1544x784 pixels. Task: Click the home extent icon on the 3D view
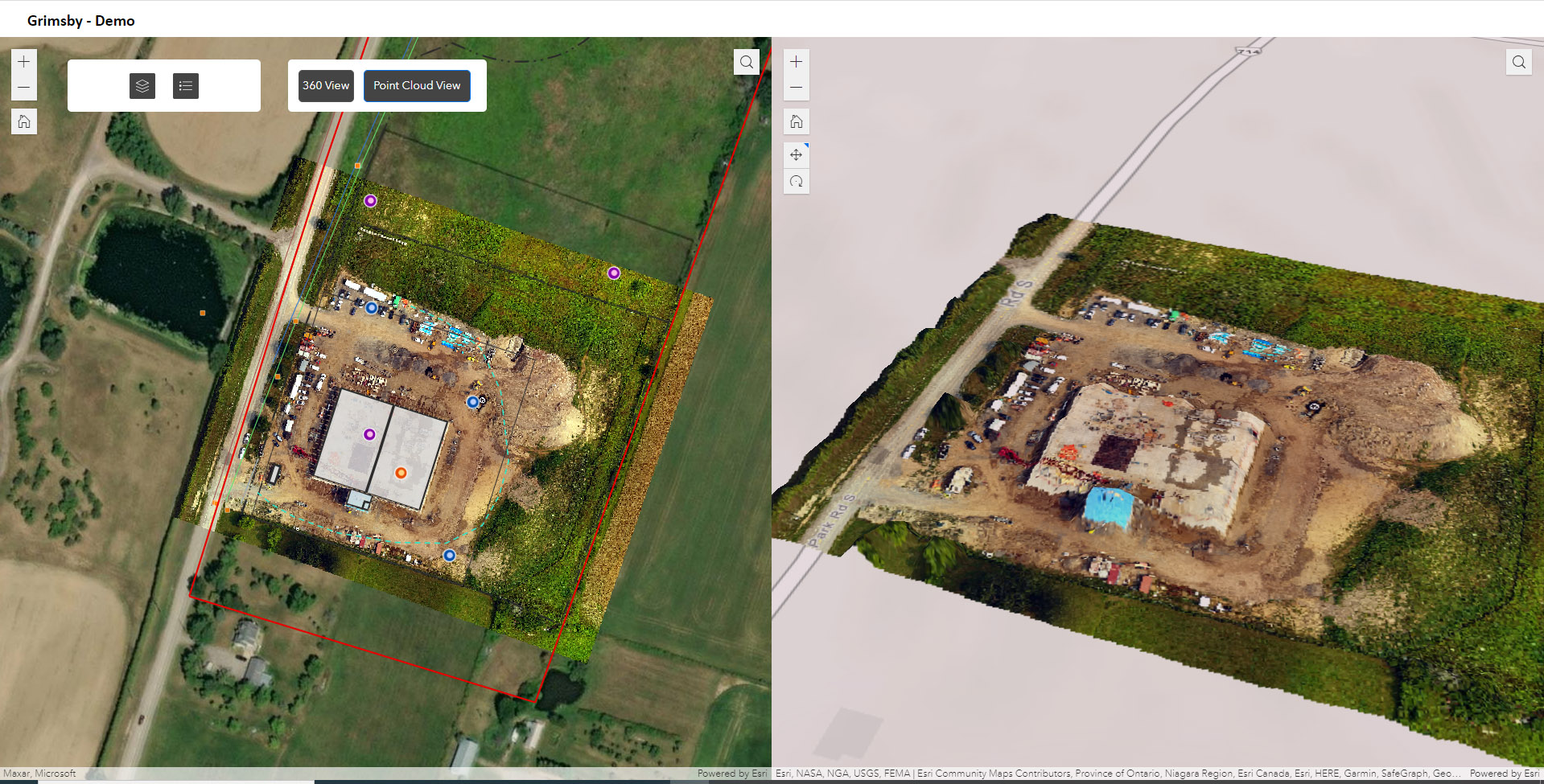coord(796,121)
